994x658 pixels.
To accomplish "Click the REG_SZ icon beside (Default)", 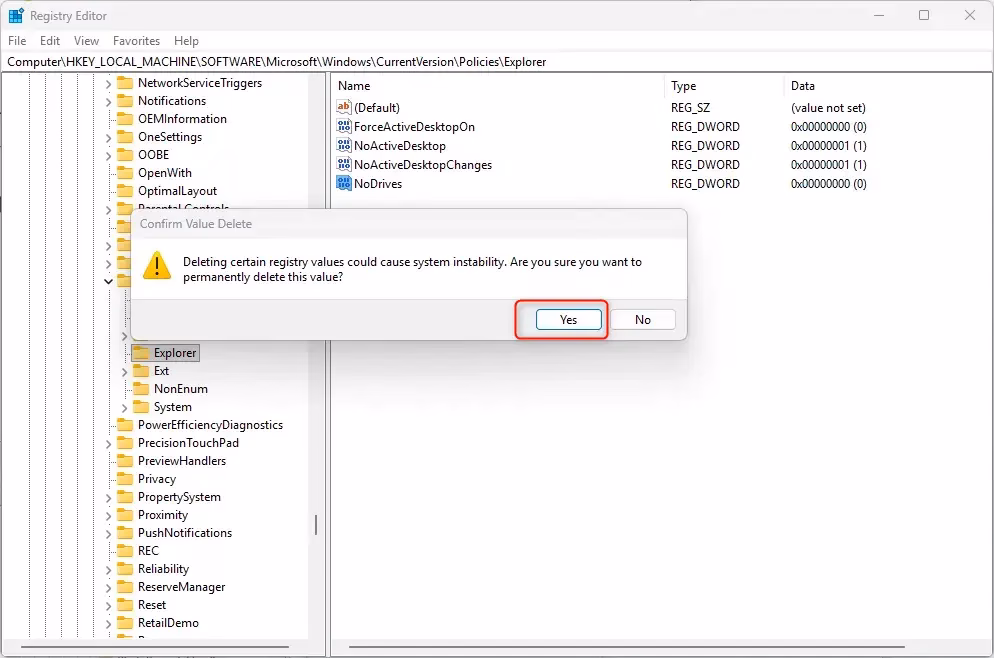I will pyautogui.click(x=344, y=107).
